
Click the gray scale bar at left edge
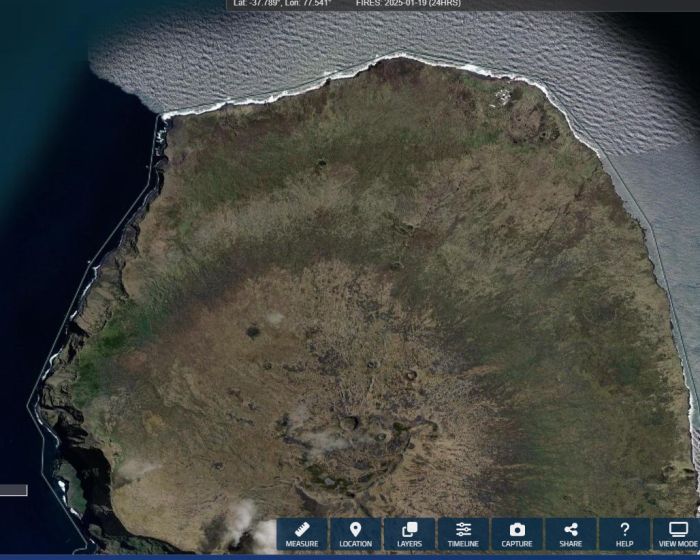13,490
